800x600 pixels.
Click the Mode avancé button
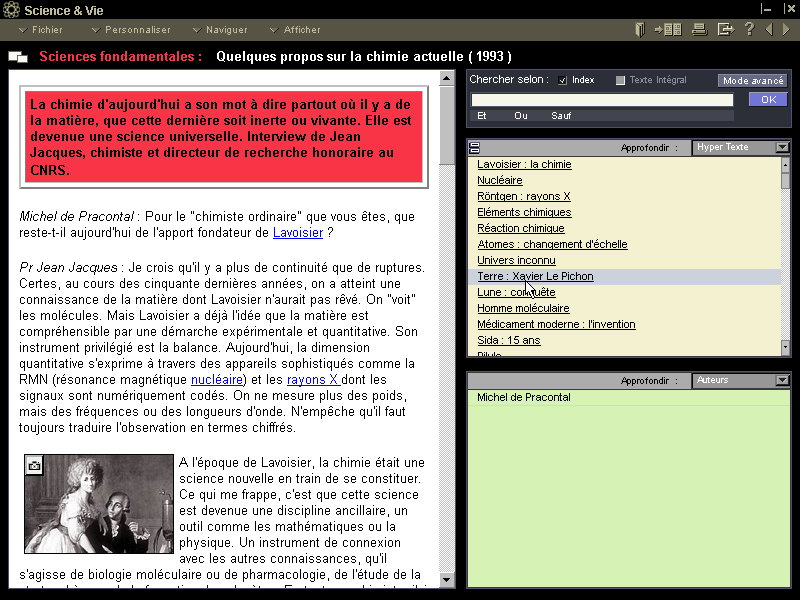click(753, 81)
